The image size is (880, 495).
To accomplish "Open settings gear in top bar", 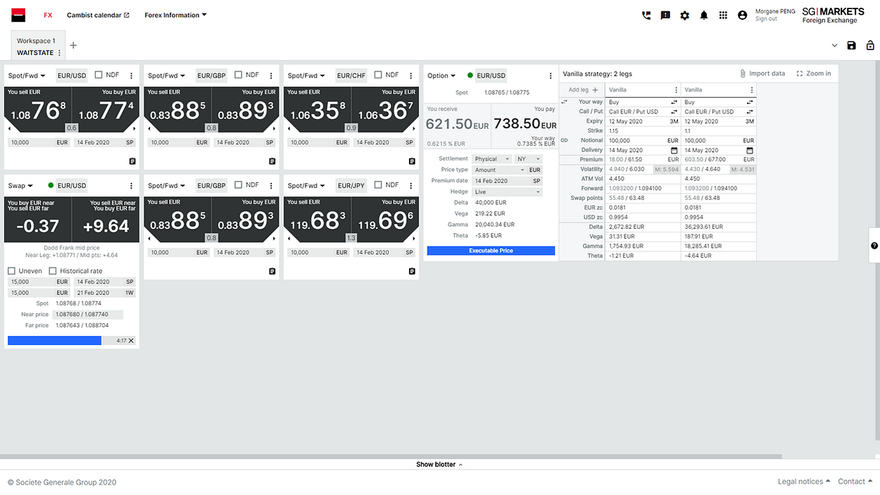I will pyautogui.click(x=685, y=16).
